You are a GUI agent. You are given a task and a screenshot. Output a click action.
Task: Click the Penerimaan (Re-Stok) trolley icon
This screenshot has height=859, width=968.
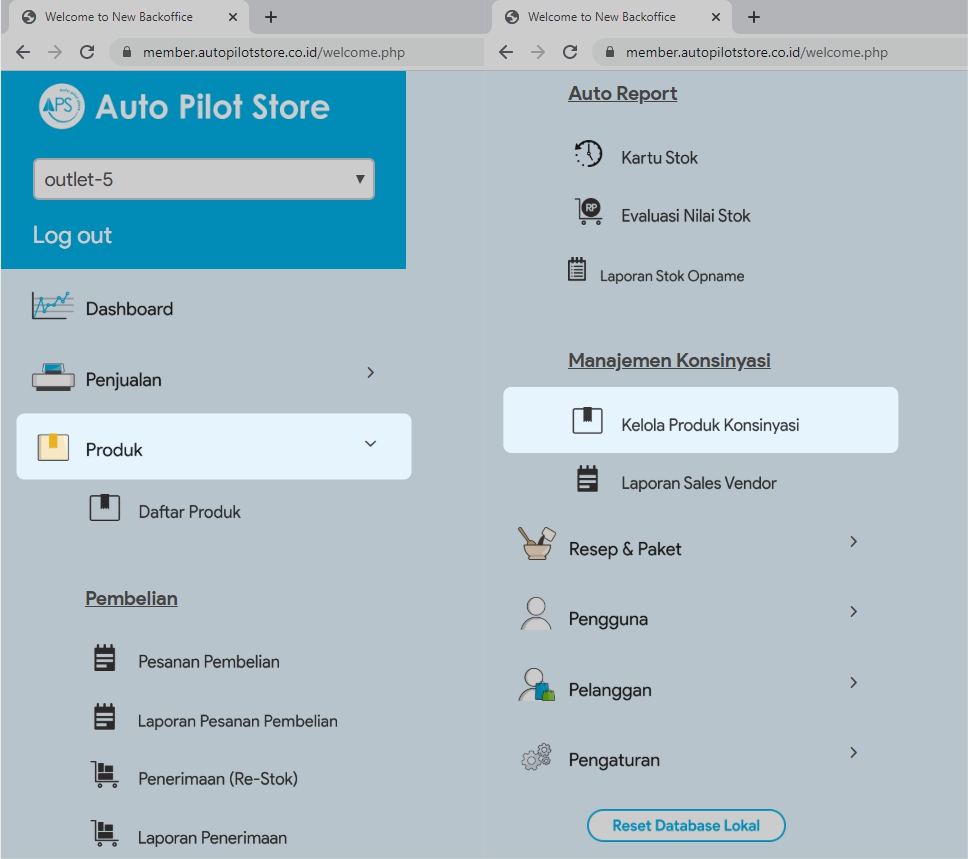tap(104, 775)
